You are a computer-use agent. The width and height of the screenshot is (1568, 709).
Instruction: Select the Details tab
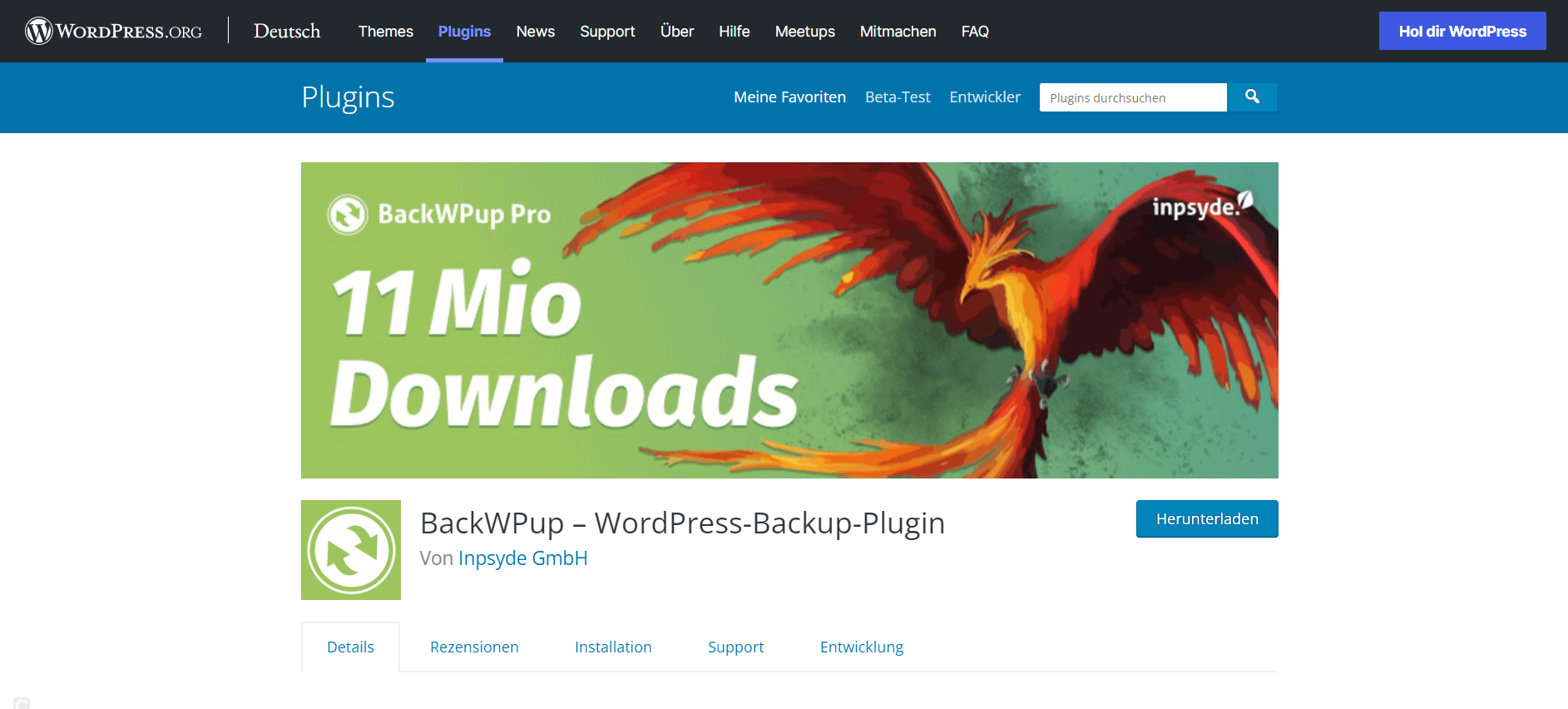click(350, 647)
